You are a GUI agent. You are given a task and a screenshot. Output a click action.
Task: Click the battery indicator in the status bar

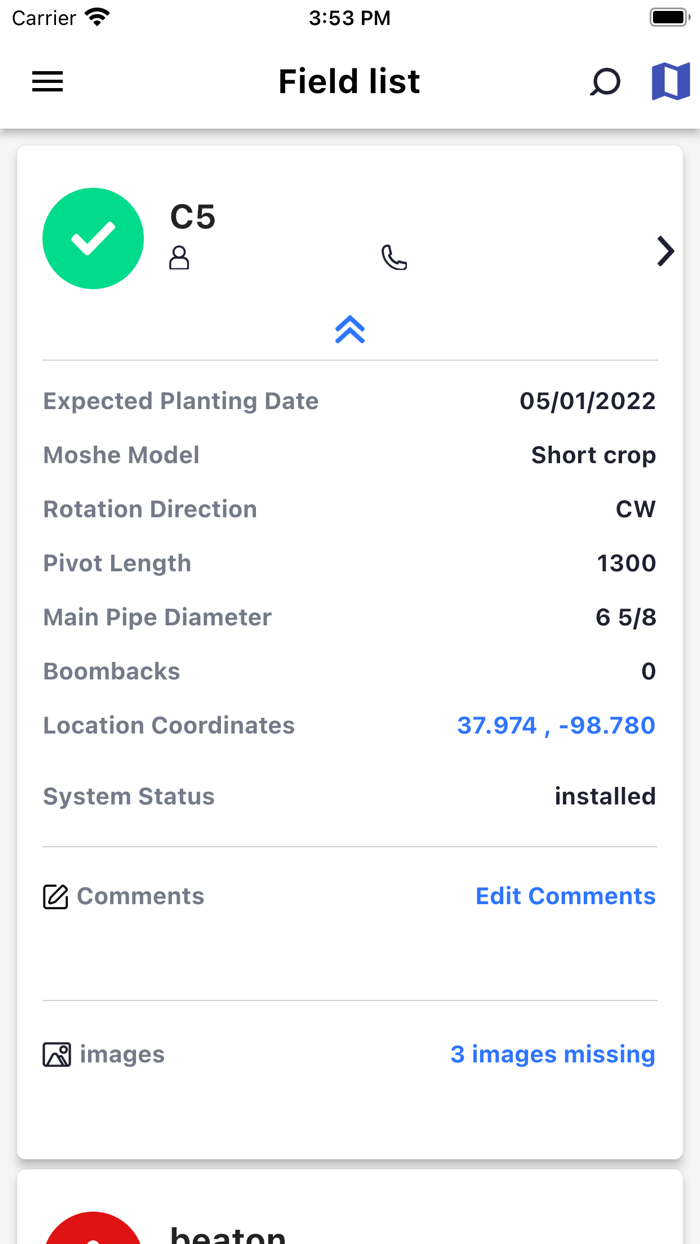click(x=668, y=16)
